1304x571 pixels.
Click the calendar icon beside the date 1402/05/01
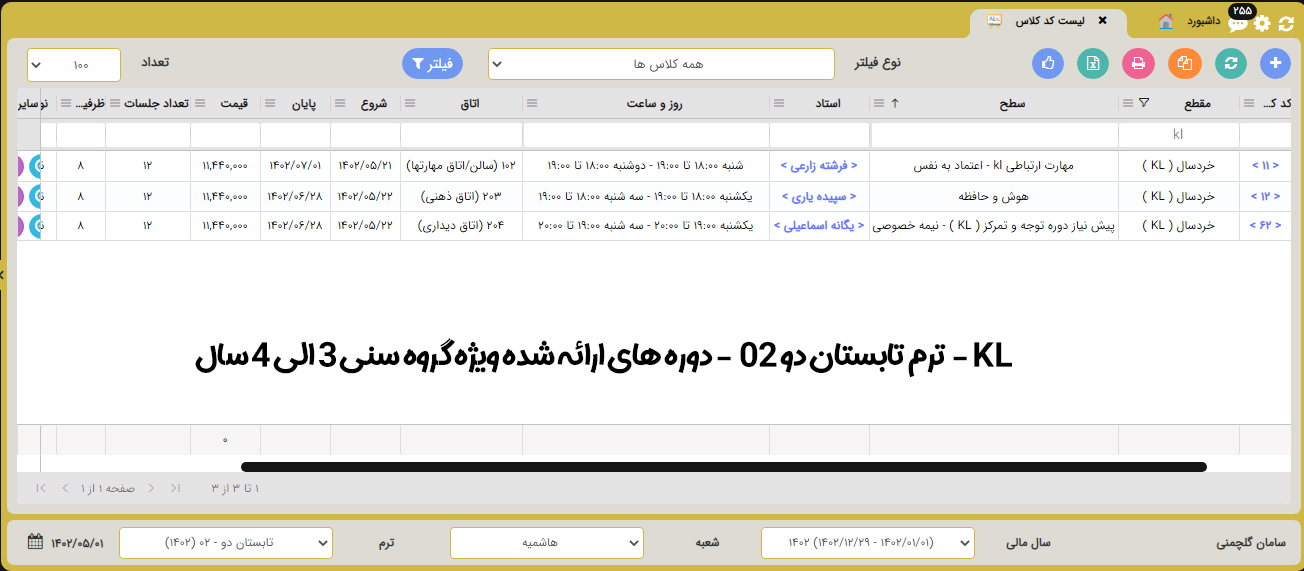click(35, 542)
